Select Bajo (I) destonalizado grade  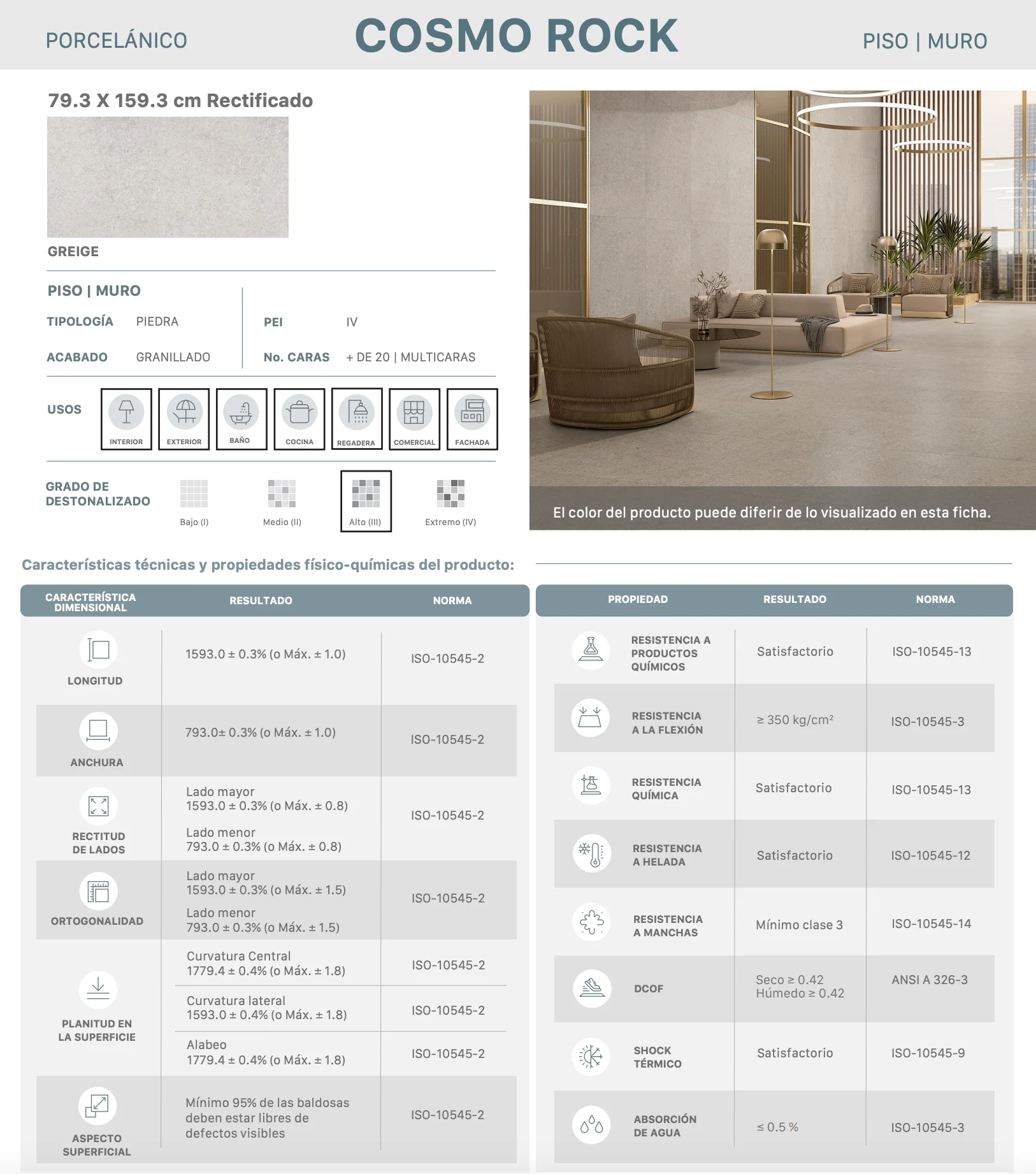tap(194, 502)
